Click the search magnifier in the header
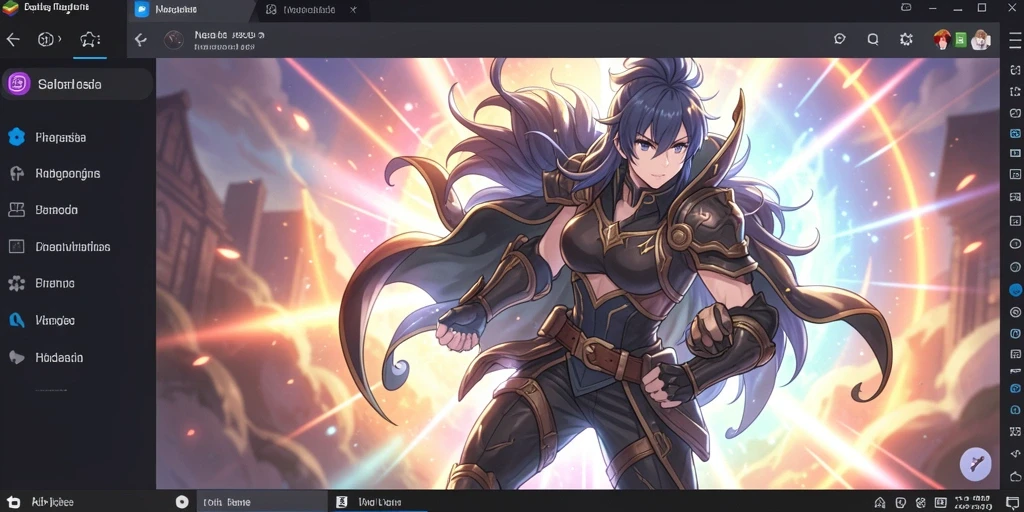This screenshot has width=1024, height=512. coord(873,39)
